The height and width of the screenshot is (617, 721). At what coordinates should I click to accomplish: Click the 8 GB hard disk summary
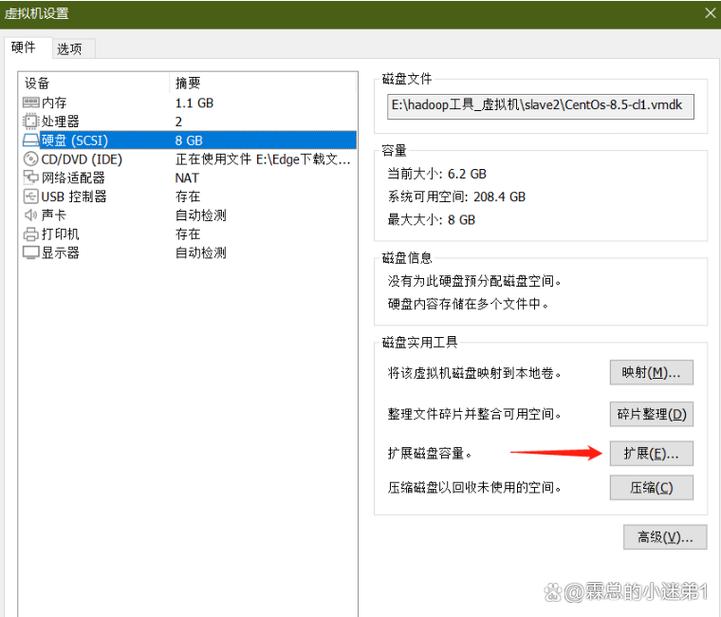pos(189,140)
